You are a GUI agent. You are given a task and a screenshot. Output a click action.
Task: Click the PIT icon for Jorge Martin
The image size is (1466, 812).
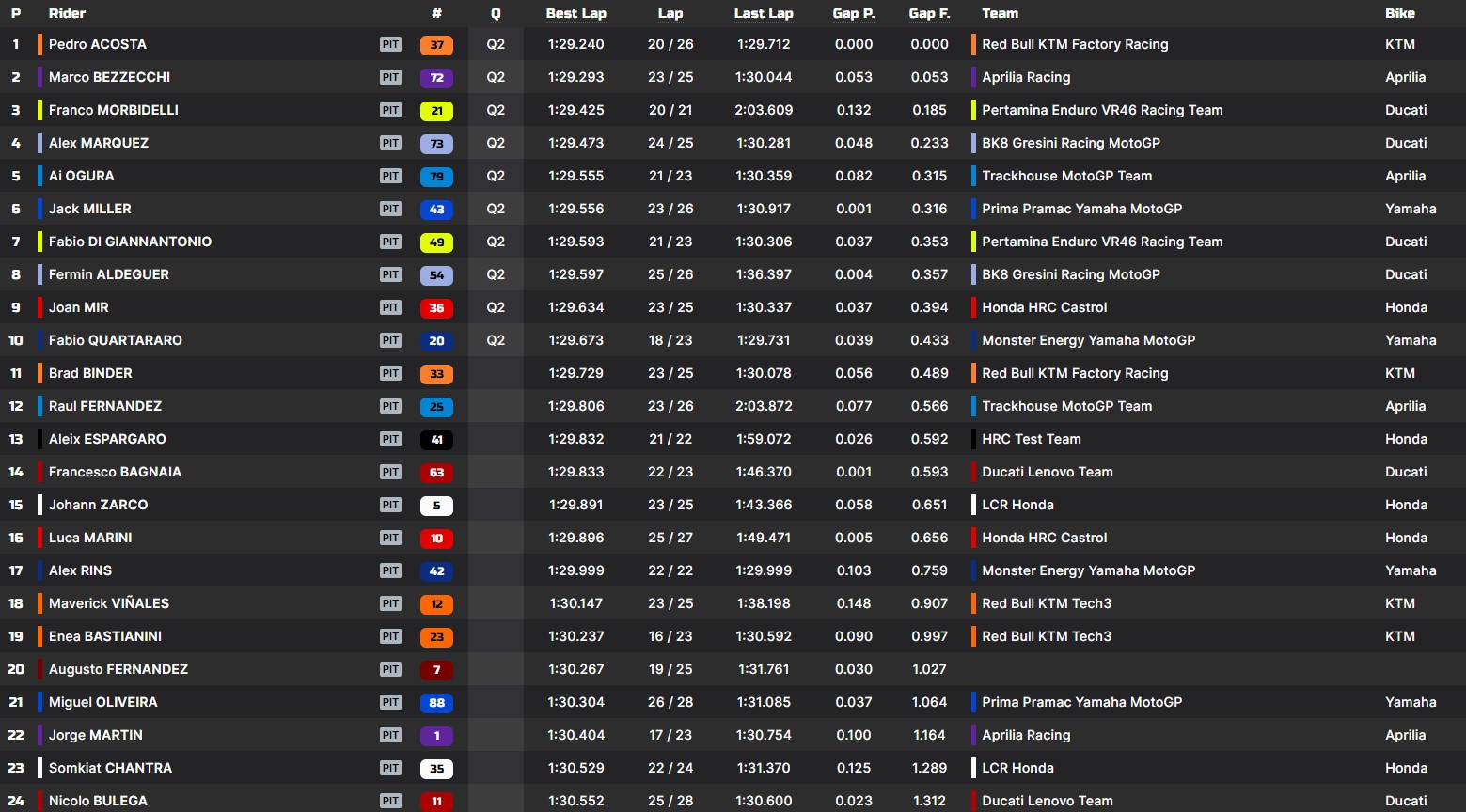point(390,735)
